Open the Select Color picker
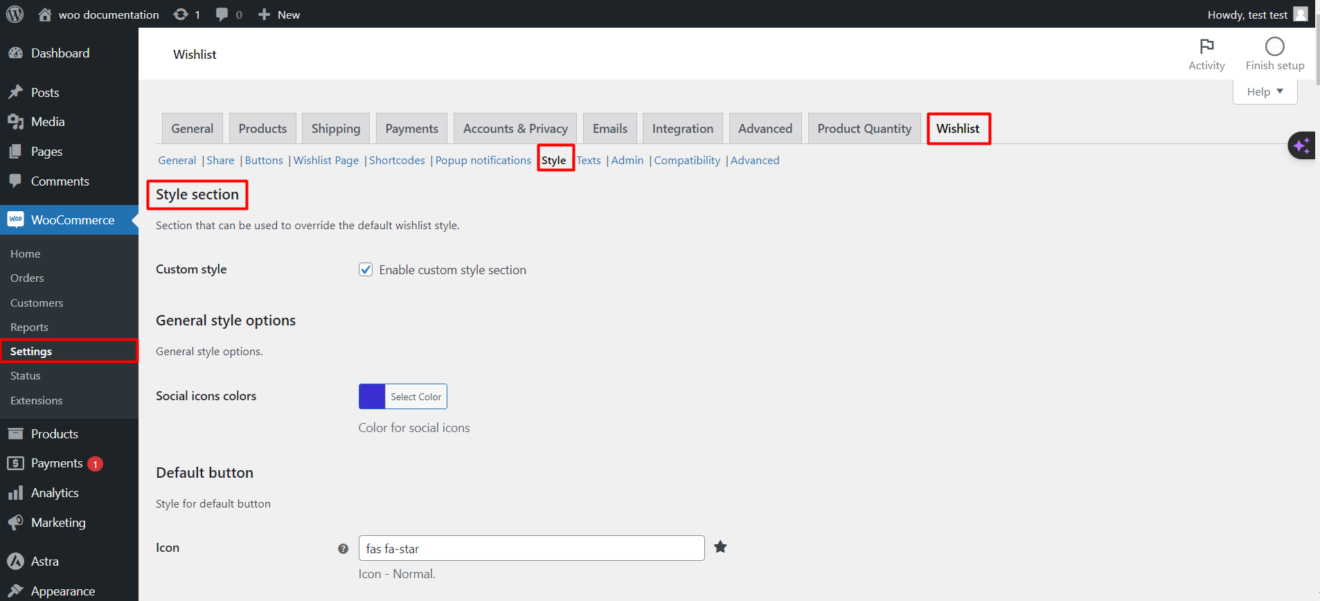Screen dimensions: 1320x601 click(414, 396)
